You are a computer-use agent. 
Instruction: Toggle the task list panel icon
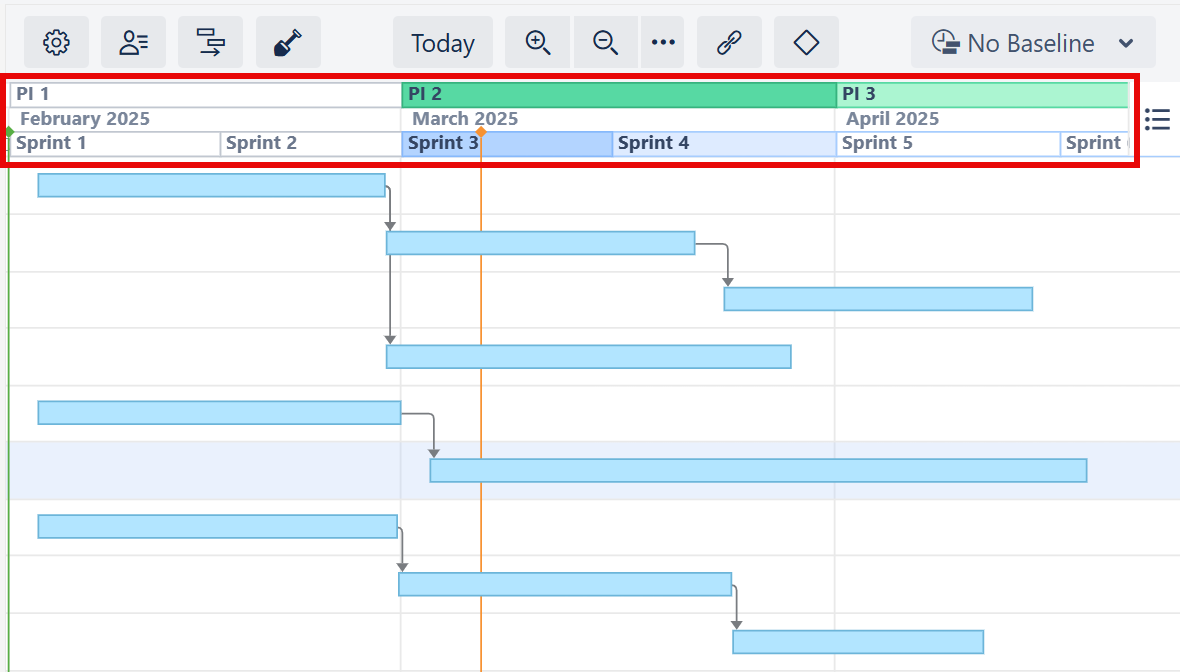click(x=1157, y=119)
